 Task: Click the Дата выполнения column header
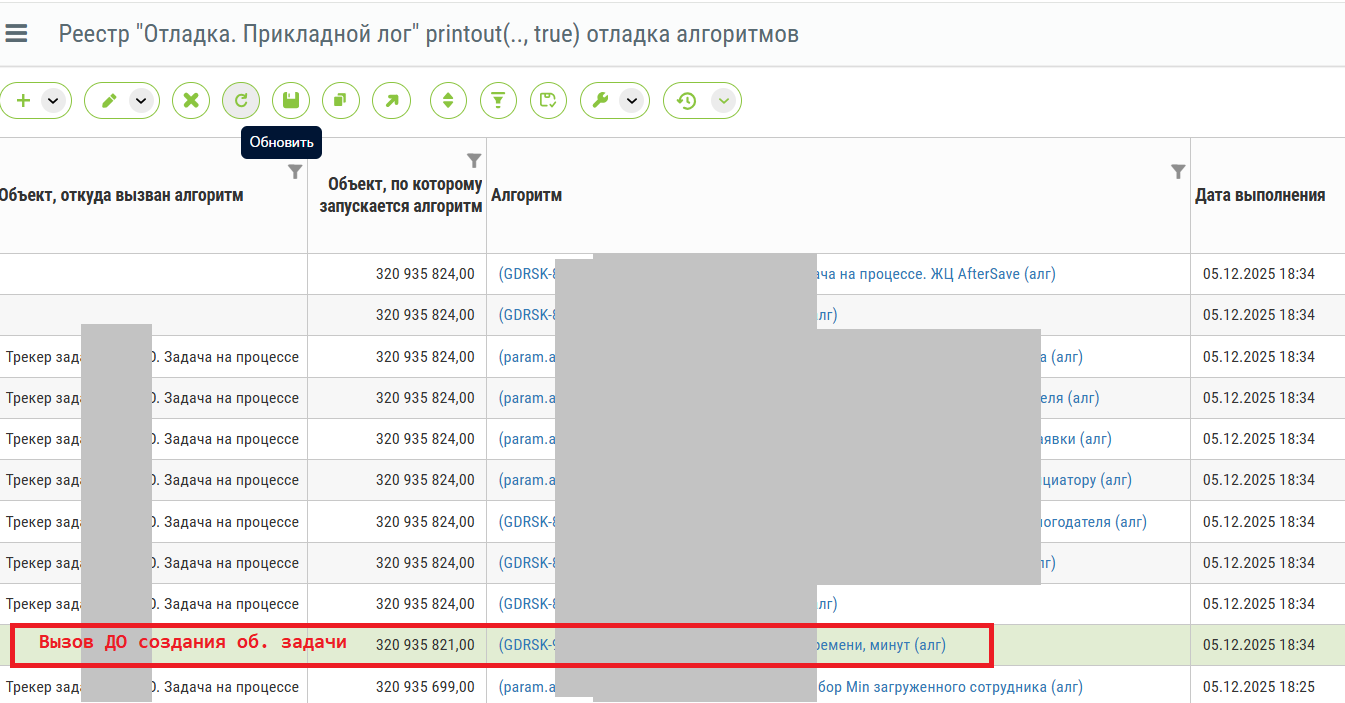coord(1260,195)
